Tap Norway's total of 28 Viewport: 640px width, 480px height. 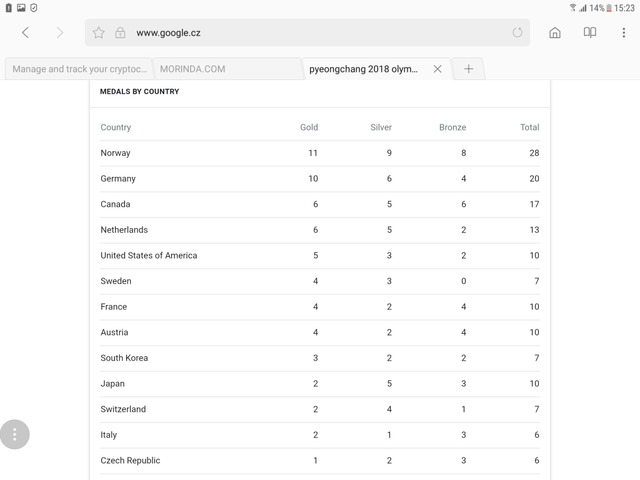[x=534, y=153]
